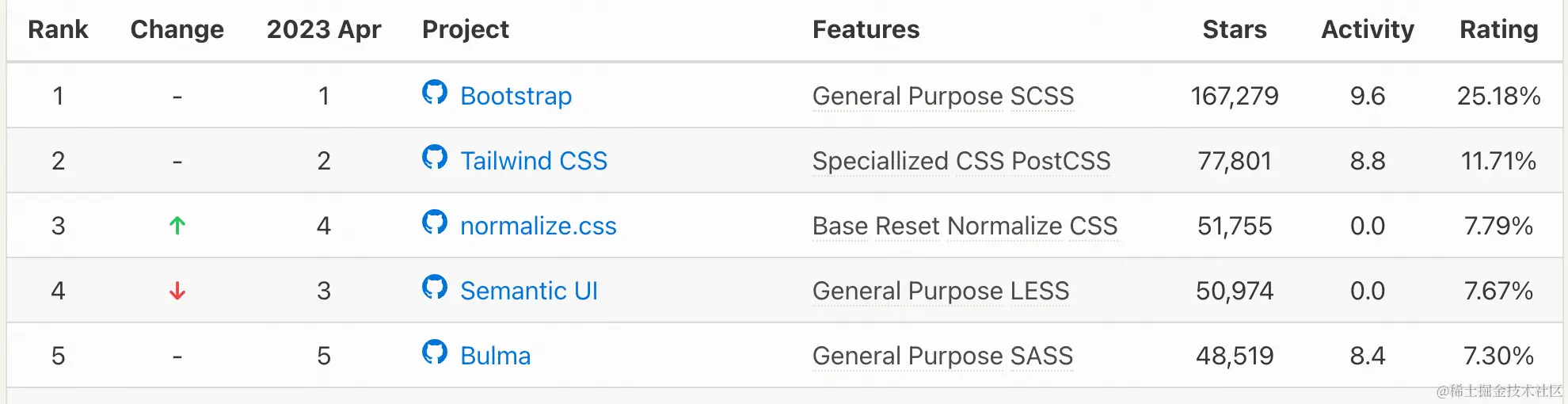The height and width of the screenshot is (404, 1568).
Task: Open the Tailwind CSS project link
Action: (534, 161)
